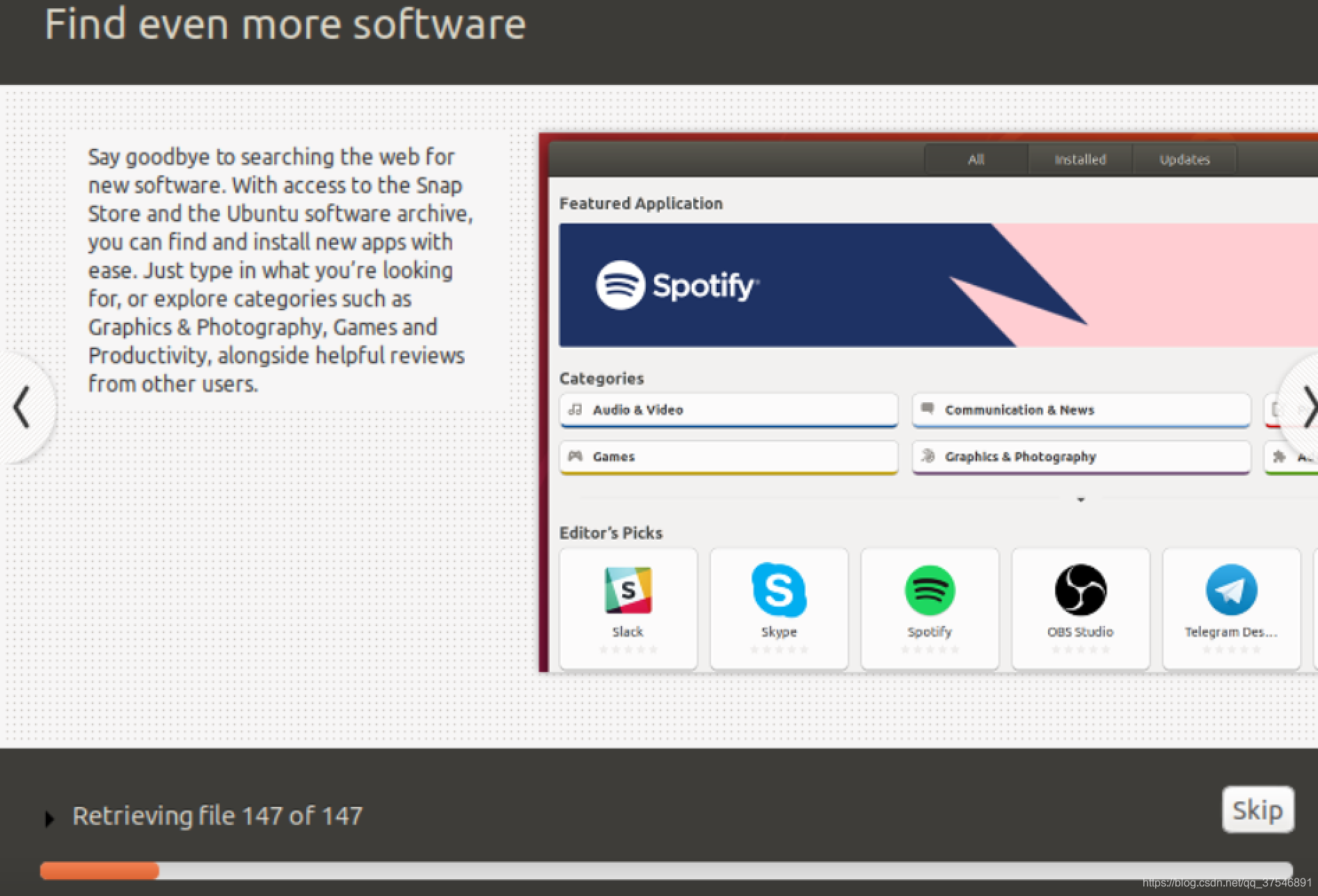Click the star rating under Slack
The width and height of the screenshot is (1318, 896).
coord(628,650)
